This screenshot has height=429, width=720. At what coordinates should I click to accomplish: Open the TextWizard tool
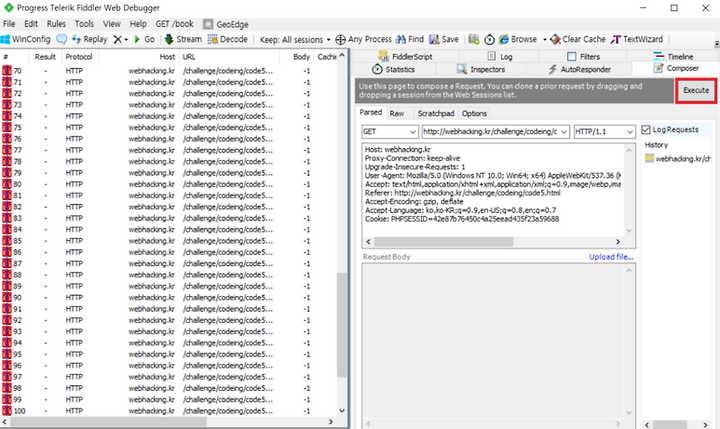(x=637, y=40)
